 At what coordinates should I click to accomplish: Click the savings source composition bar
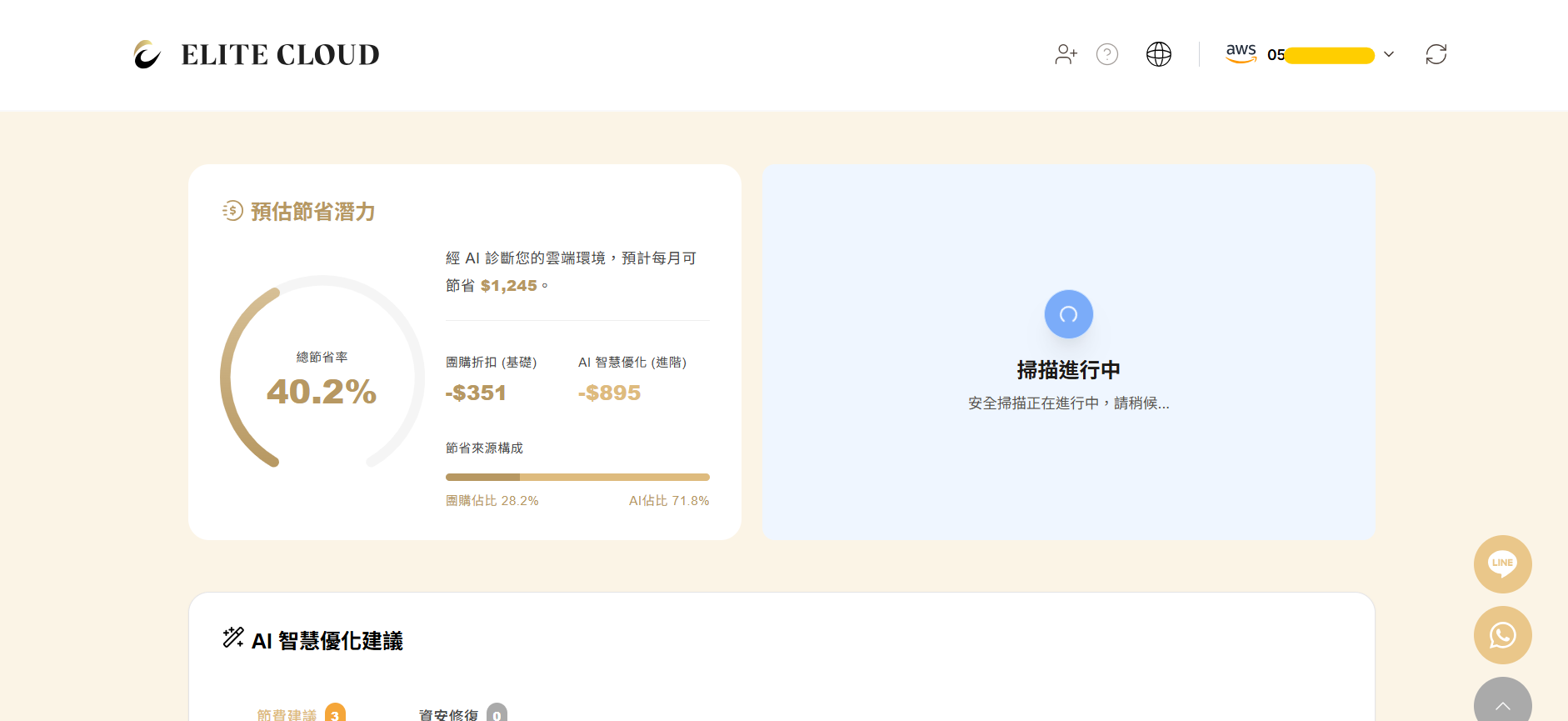click(577, 478)
